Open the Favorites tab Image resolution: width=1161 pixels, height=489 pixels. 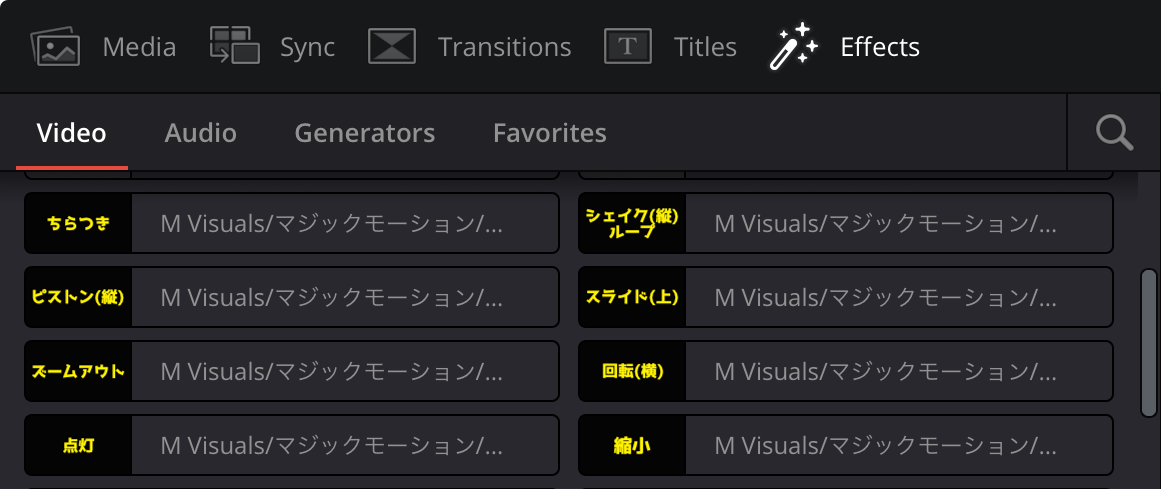tap(550, 133)
